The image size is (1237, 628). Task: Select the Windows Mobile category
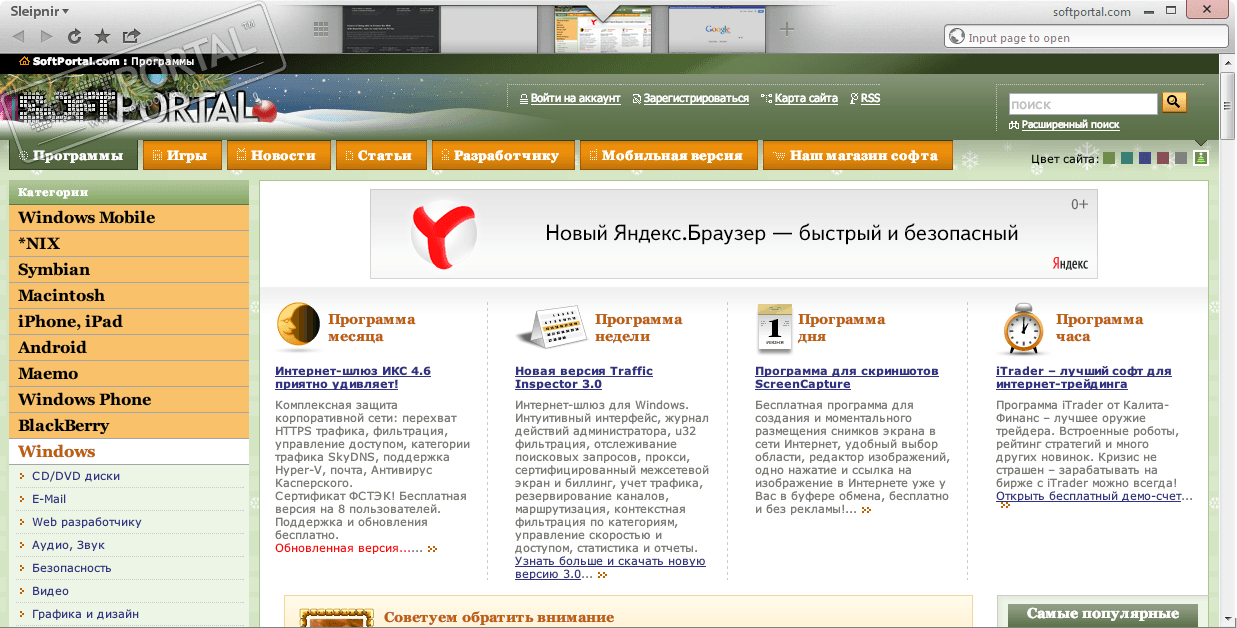pos(128,217)
